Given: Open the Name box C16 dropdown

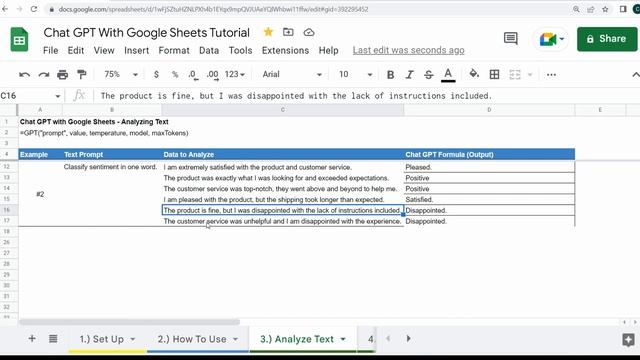Looking at the screenshot, I should [58, 96].
